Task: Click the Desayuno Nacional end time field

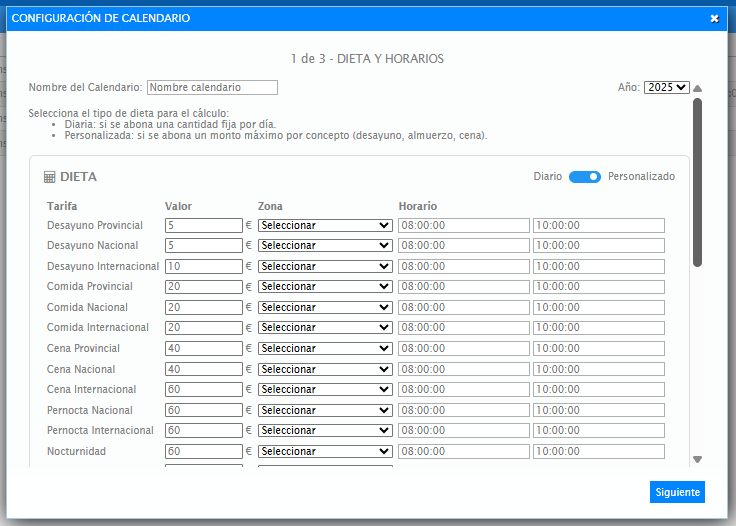Action: click(x=598, y=245)
